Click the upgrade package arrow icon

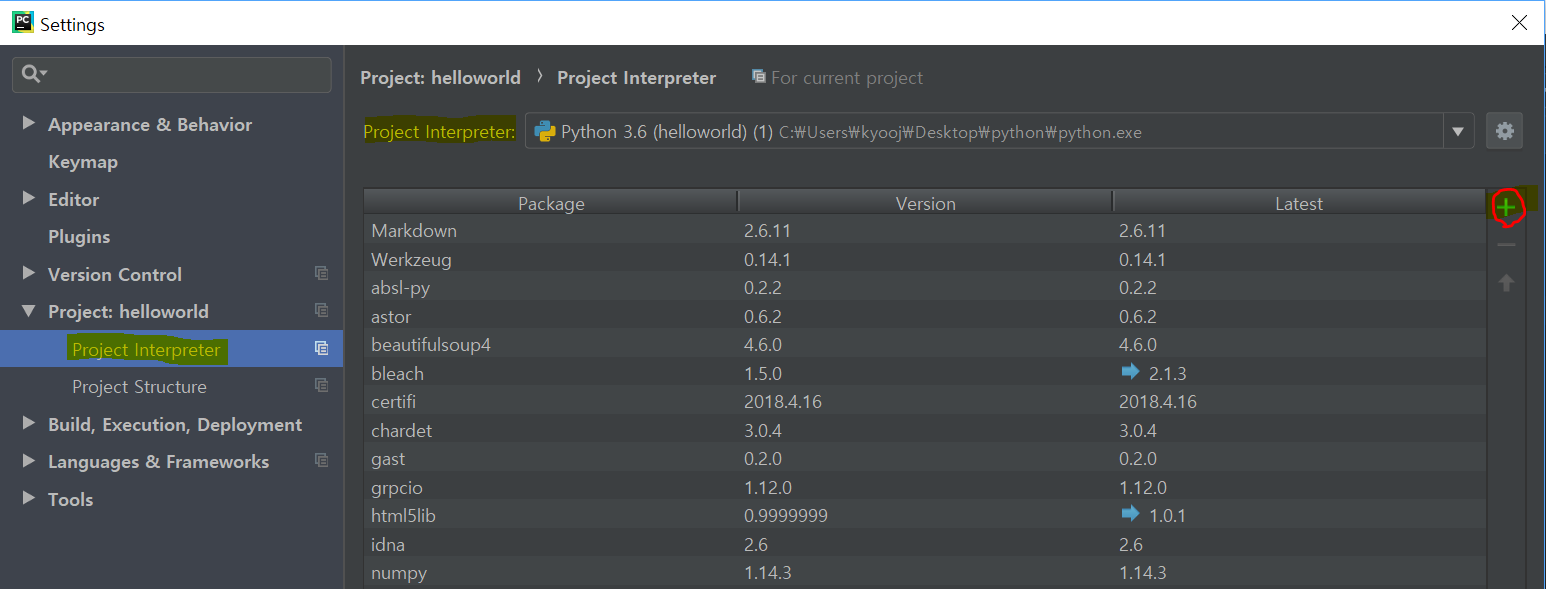click(x=1506, y=283)
